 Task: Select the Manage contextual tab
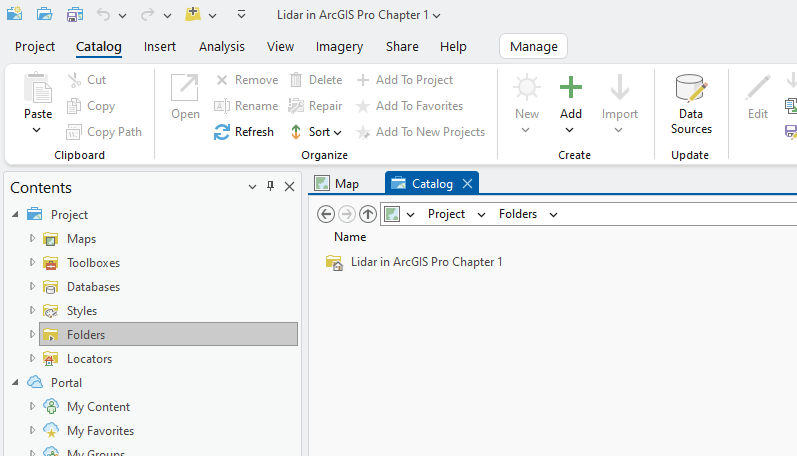coord(533,47)
